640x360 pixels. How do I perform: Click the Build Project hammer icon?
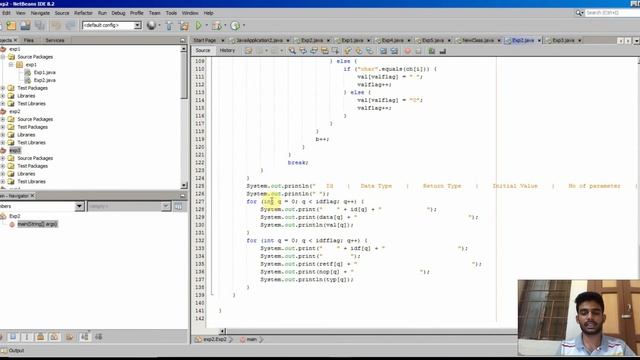(x=169, y=25)
